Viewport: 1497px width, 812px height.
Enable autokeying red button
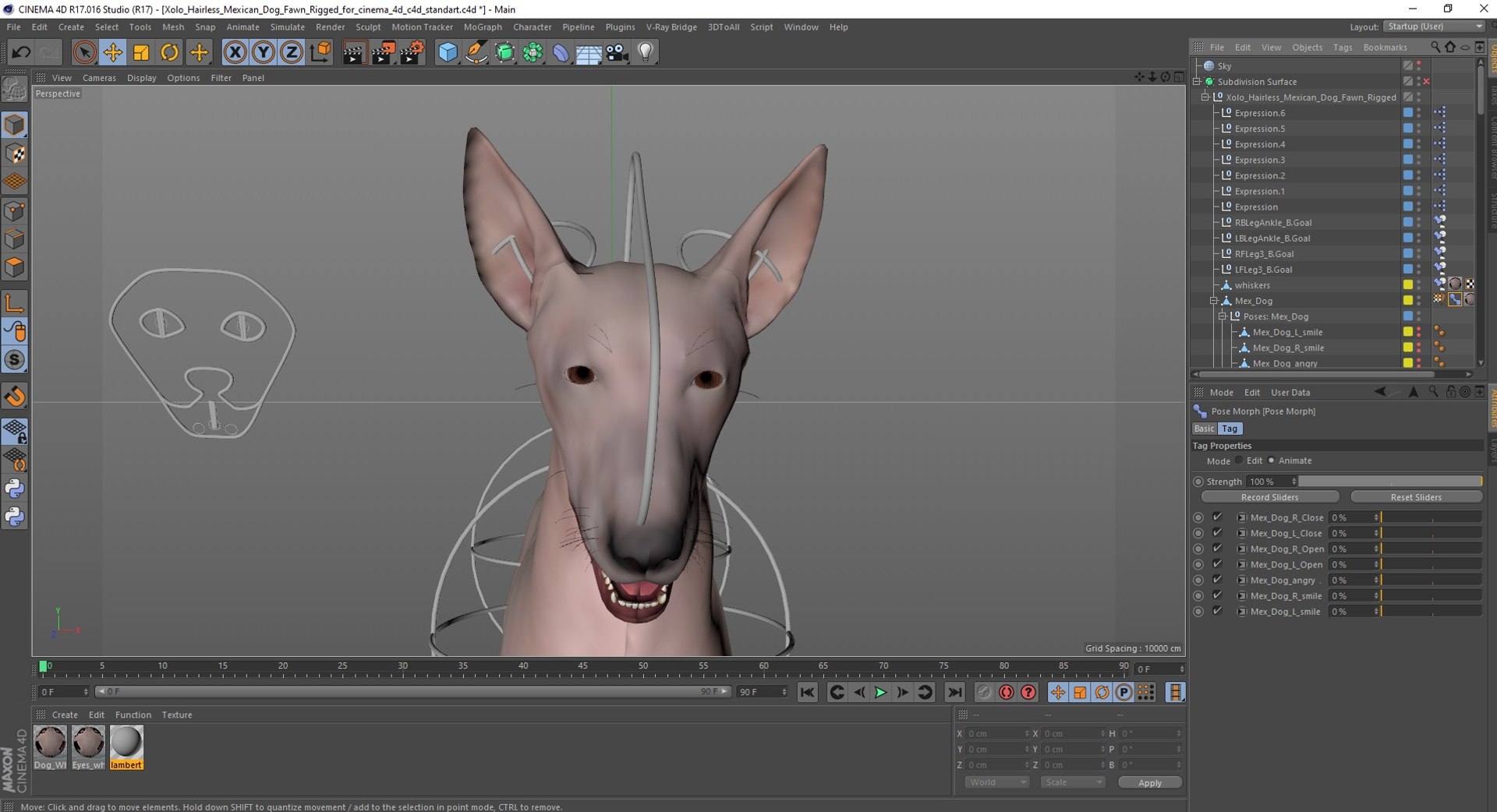tap(1007, 692)
